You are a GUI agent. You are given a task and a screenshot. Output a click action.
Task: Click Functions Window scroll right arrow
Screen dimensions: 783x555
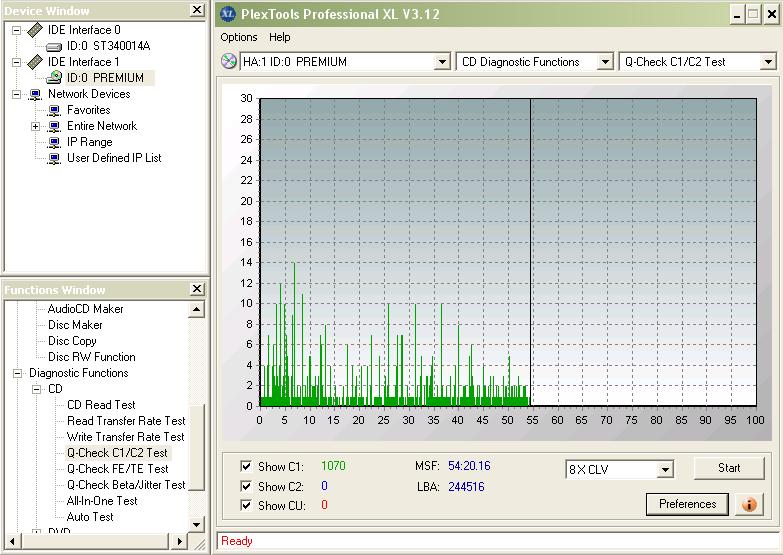pos(180,541)
